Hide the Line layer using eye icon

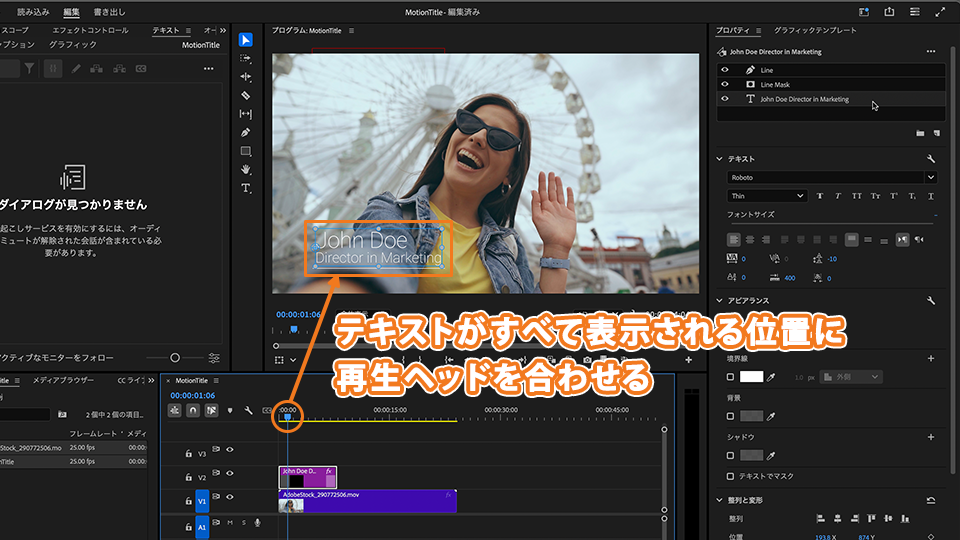coord(725,70)
